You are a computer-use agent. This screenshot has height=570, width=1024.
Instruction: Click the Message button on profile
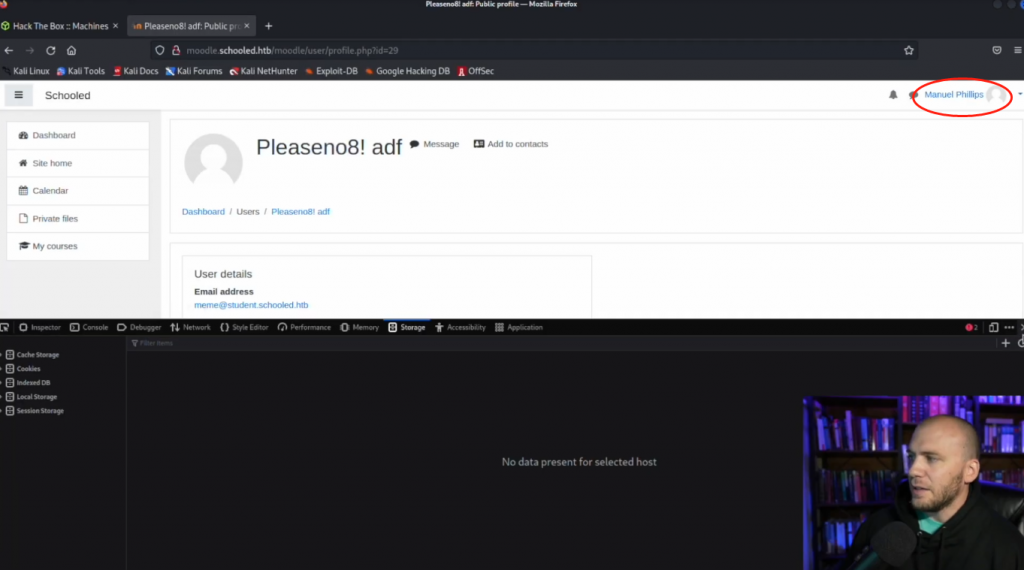(434, 144)
